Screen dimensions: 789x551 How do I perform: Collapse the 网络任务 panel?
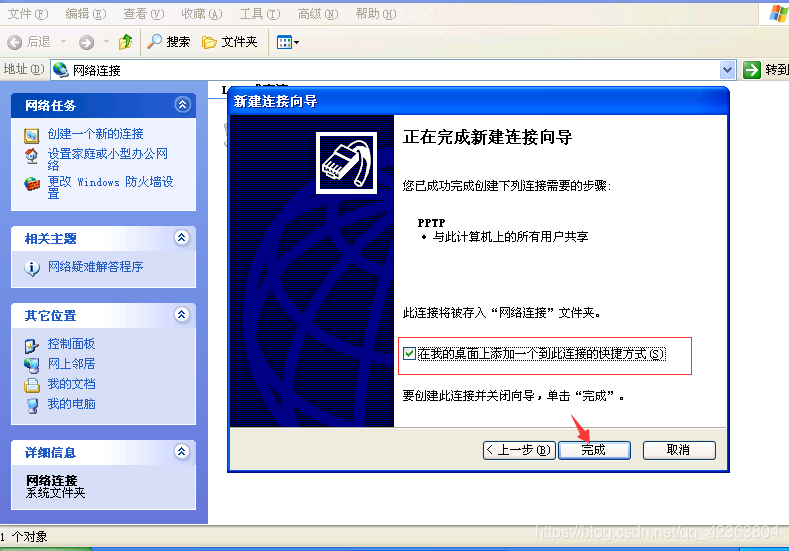[x=182, y=104]
